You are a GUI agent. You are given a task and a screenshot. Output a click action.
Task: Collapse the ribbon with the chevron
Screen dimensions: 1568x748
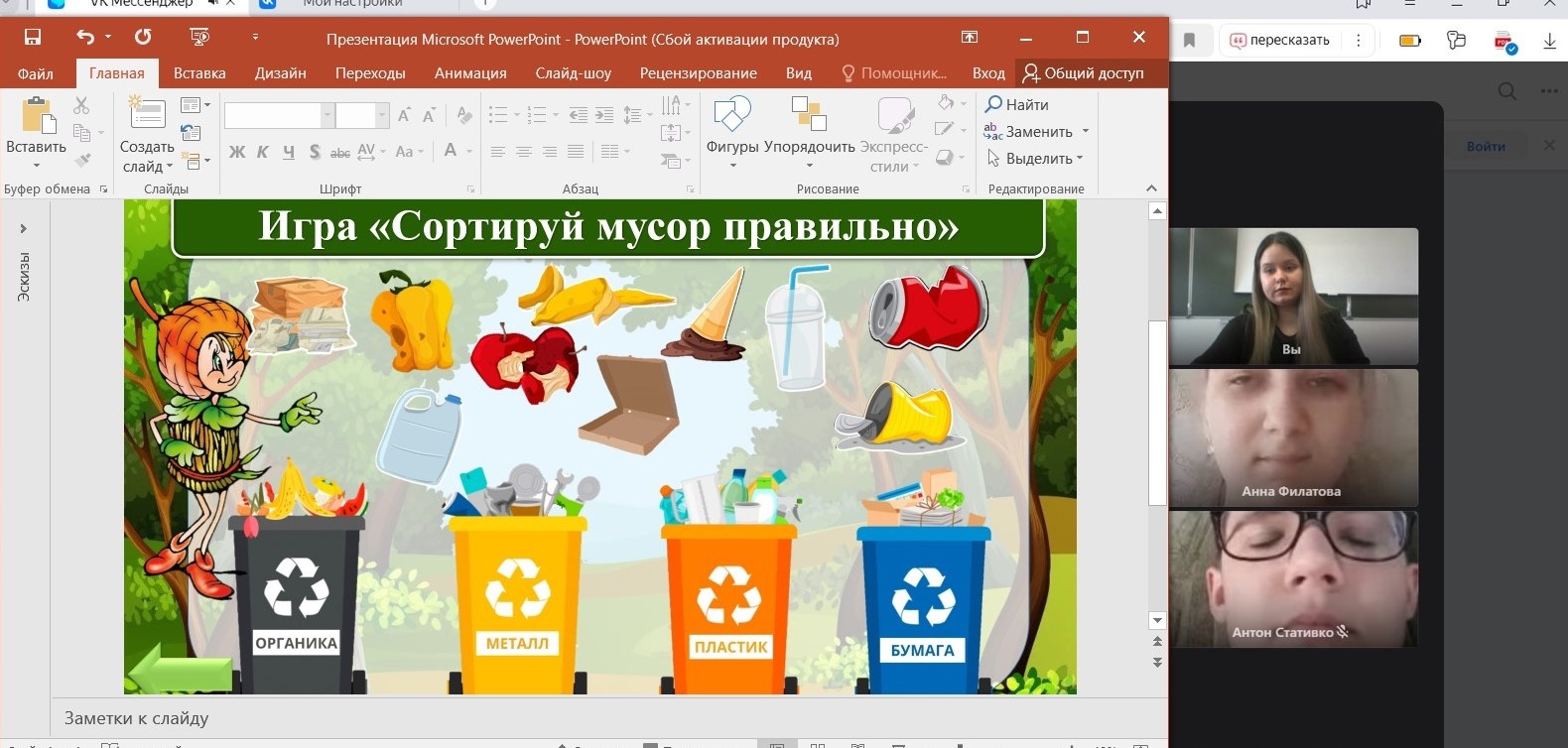pyautogui.click(x=1151, y=188)
